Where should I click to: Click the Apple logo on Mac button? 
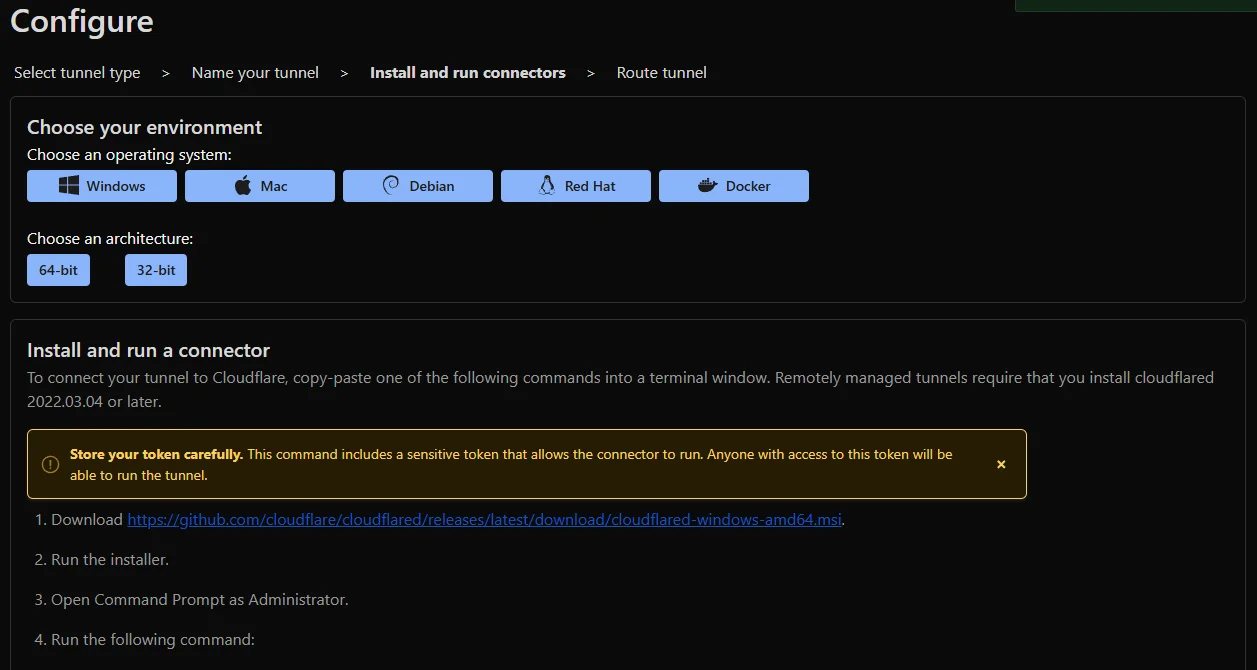243,186
